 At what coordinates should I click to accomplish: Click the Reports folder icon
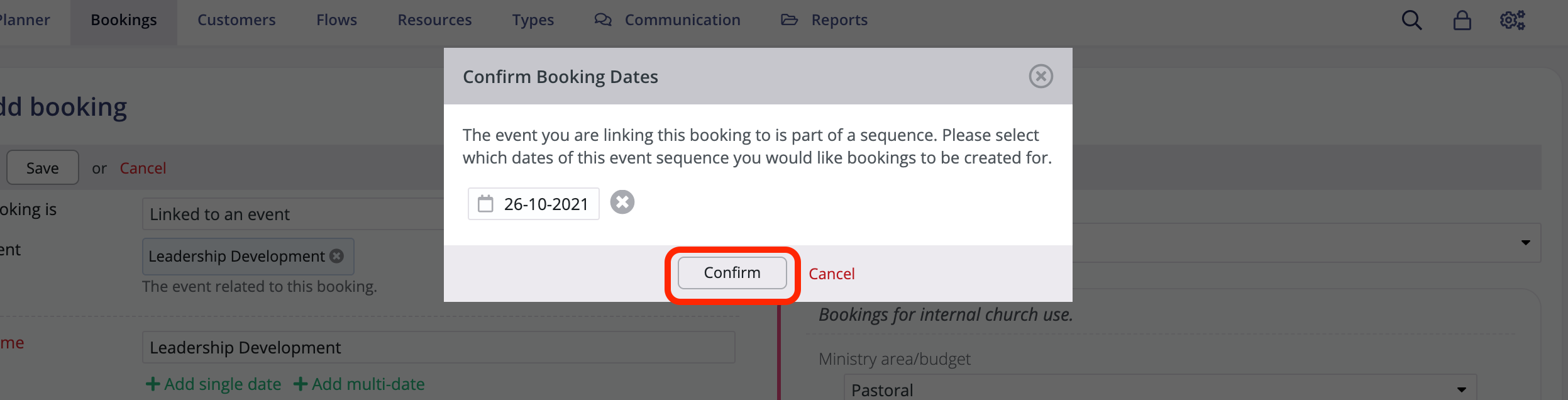tap(790, 19)
